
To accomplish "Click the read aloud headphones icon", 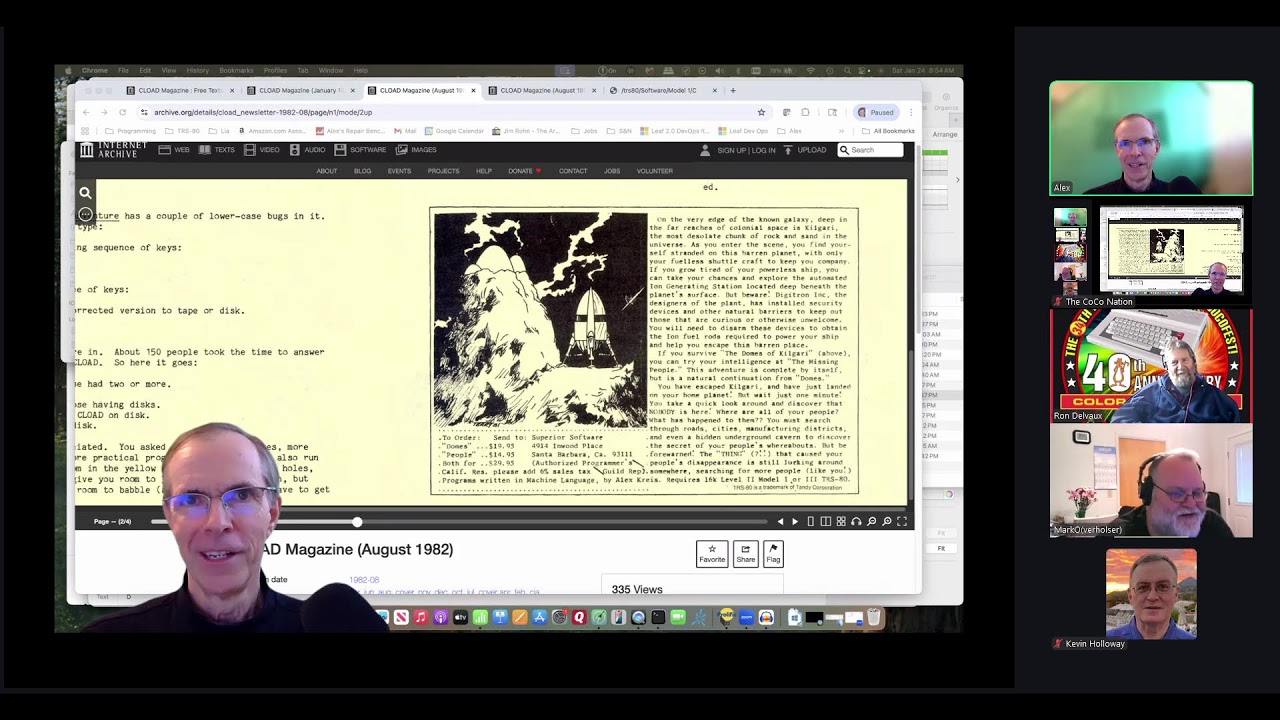I will [856, 522].
